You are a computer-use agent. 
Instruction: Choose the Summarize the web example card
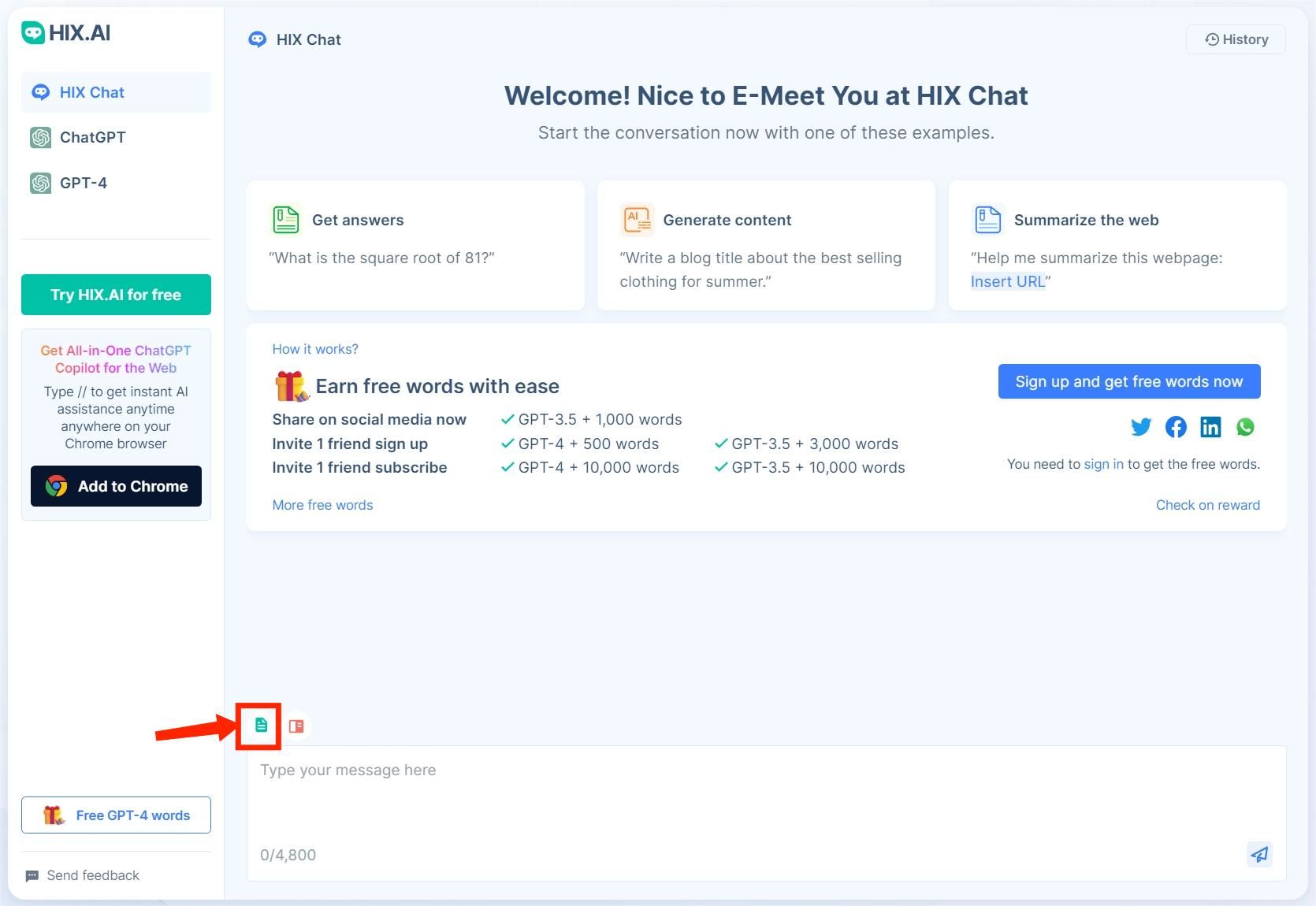coord(1117,245)
